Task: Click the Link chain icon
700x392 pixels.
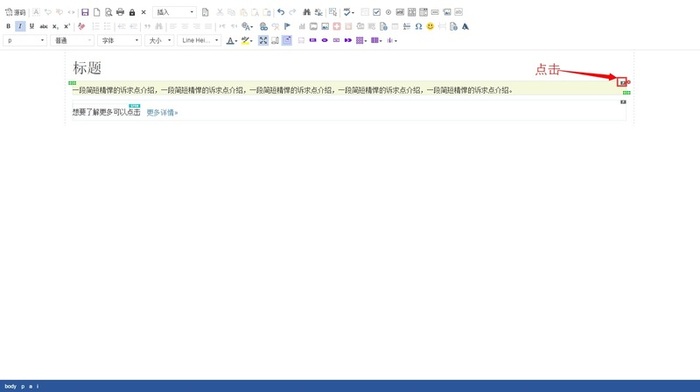Action: click(x=263, y=26)
